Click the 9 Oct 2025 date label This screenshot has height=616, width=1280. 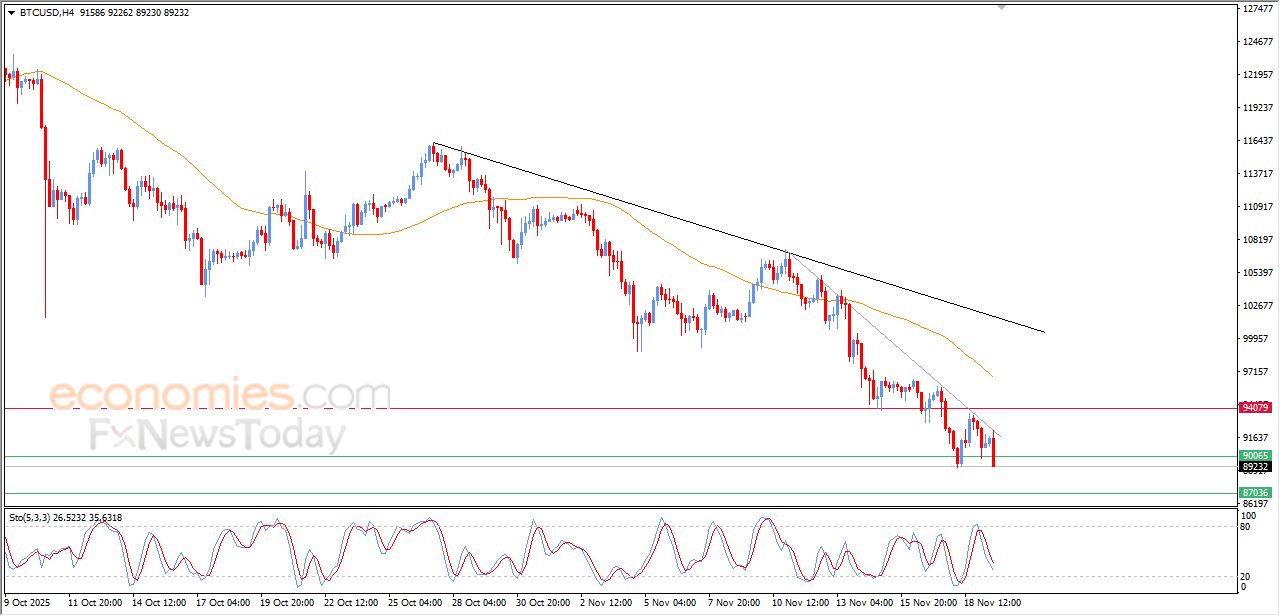(26, 604)
